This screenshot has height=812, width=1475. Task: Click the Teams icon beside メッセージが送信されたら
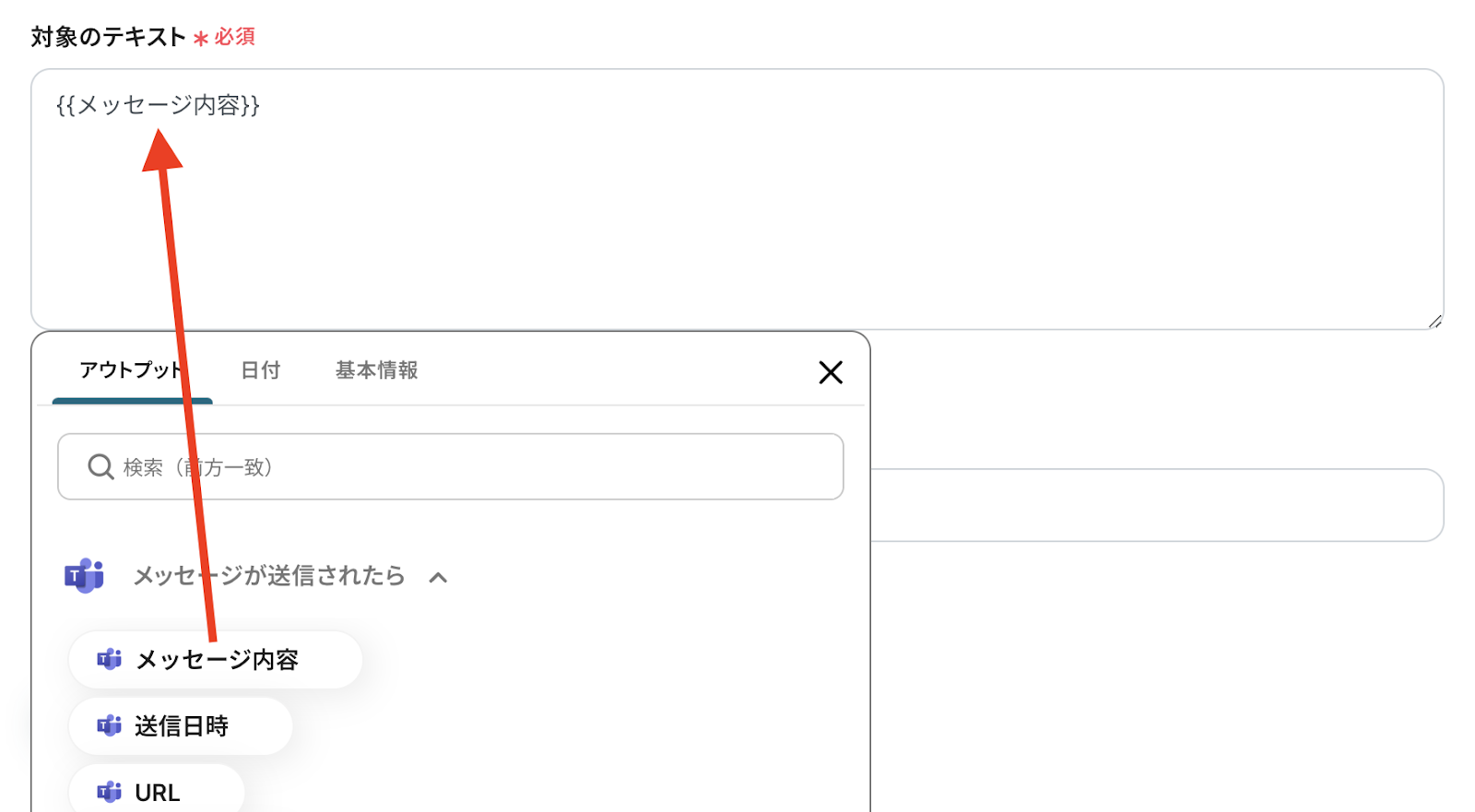pos(84,576)
